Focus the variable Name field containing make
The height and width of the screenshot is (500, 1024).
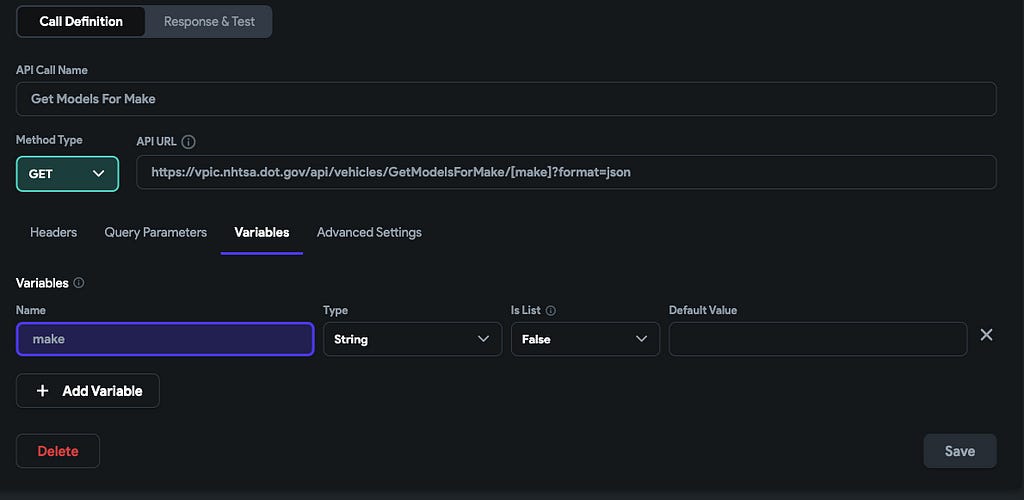click(x=165, y=339)
